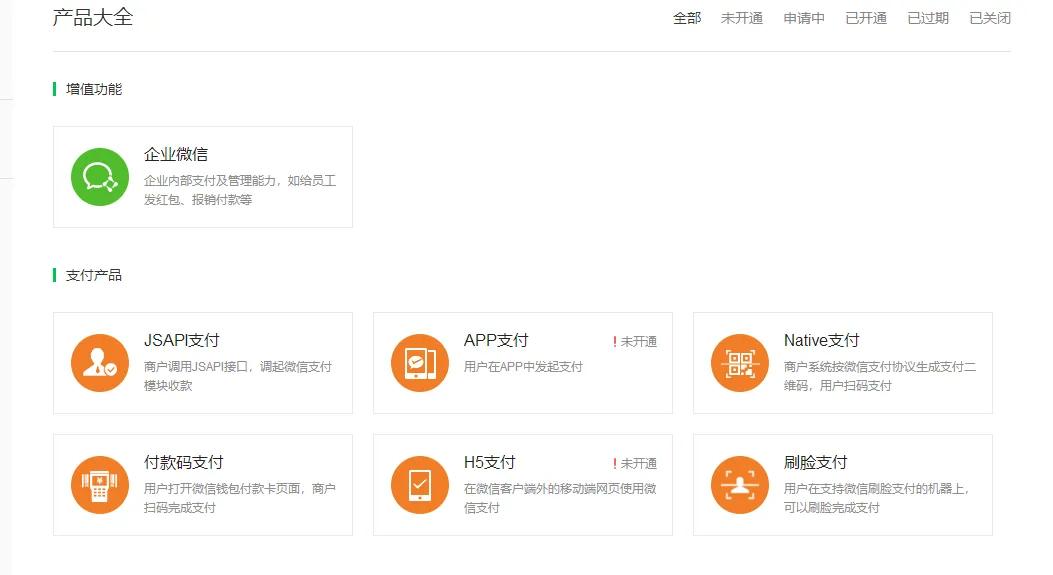1053x575 pixels.
Task: Open the APP支付 product title
Action: coord(496,341)
